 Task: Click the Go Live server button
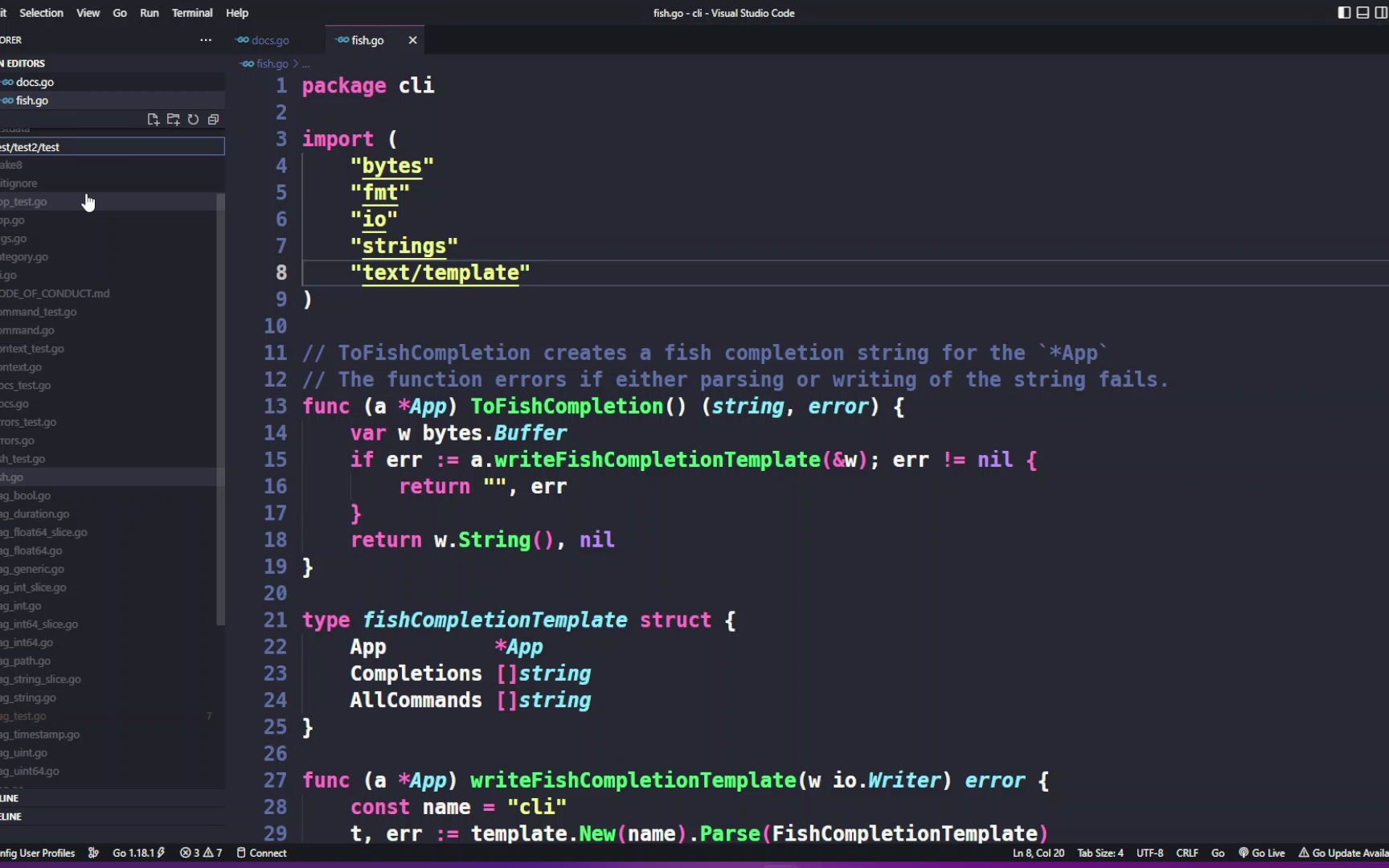(1261, 853)
